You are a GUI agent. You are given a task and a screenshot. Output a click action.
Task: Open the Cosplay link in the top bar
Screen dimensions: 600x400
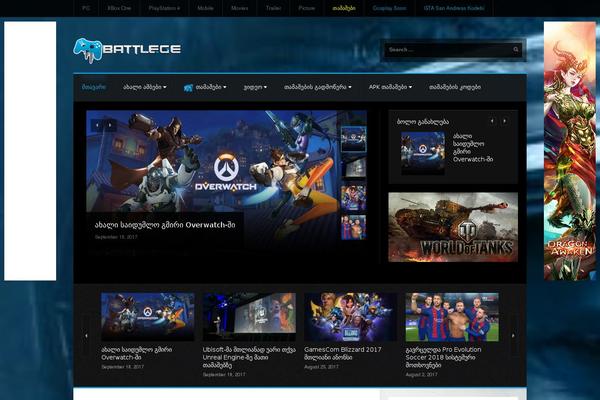tap(390, 8)
